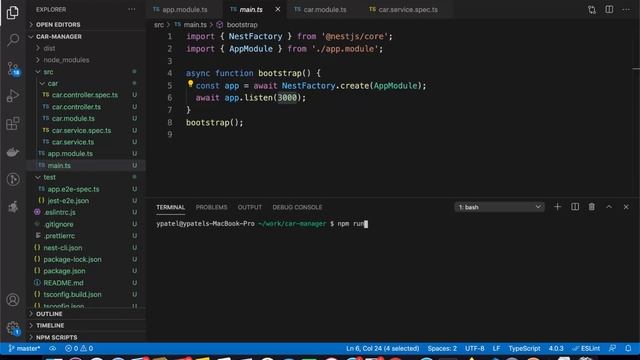This screenshot has width=640, height=360.
Task: Close the terminal panel
Action: [x=626, y=207]
